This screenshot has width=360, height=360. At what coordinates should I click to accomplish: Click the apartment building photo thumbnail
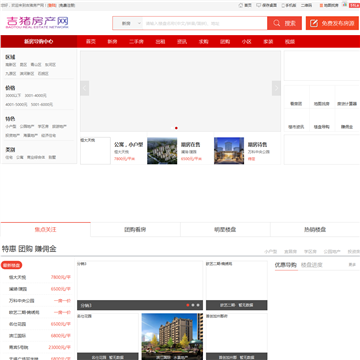pos(172,336)
